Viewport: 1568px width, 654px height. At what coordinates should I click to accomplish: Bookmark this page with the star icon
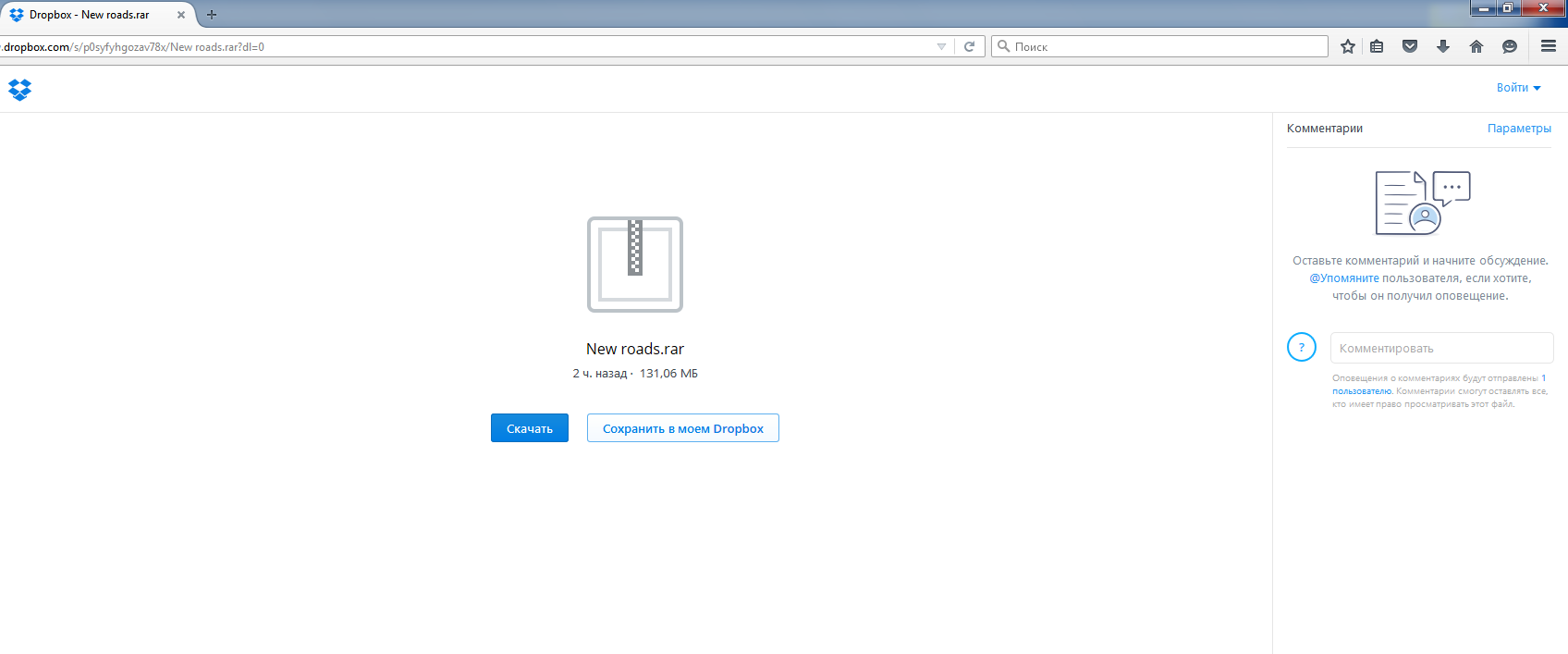click(x=1348, y=46)
